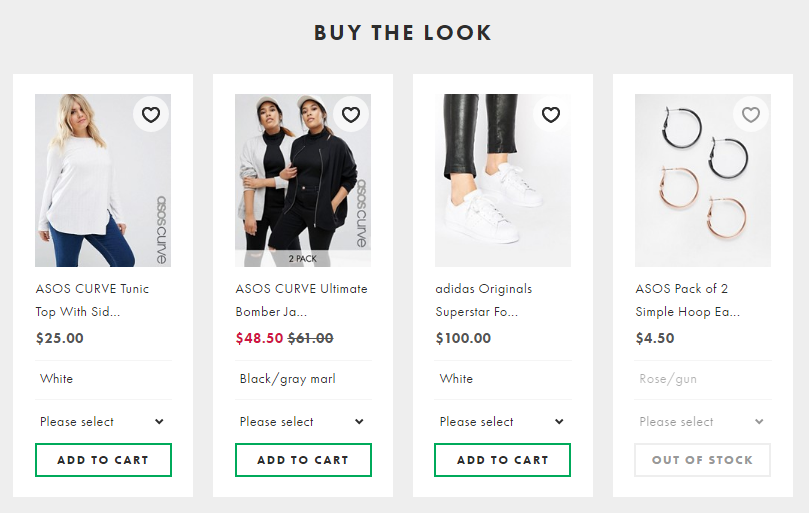Open the Tunic Top product image
Image resolution: width=809 pixels, height=513 pixels.
pyautogui.click(x=103, y=180)
